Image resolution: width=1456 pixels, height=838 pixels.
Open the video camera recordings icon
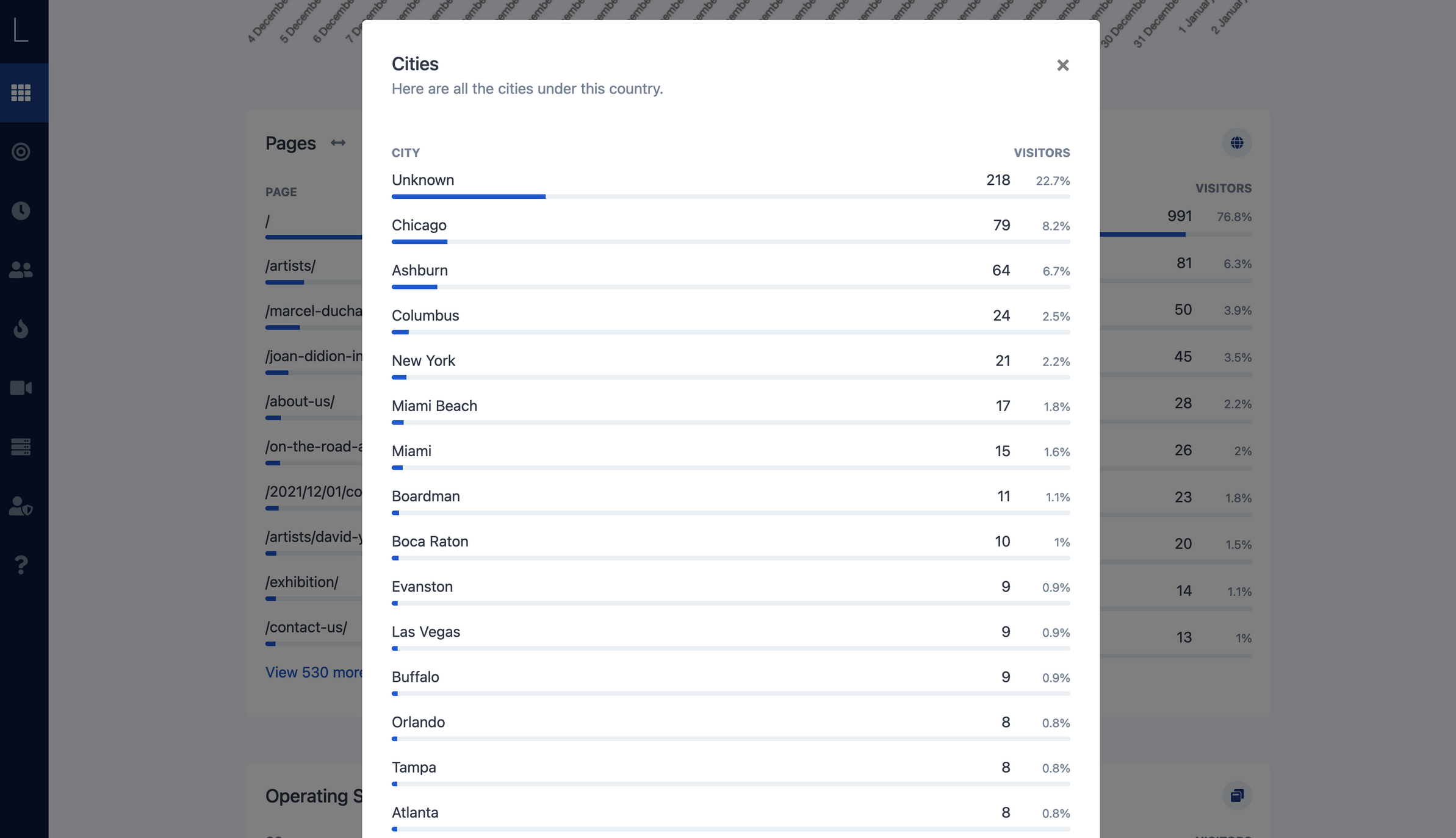(21, 388)
